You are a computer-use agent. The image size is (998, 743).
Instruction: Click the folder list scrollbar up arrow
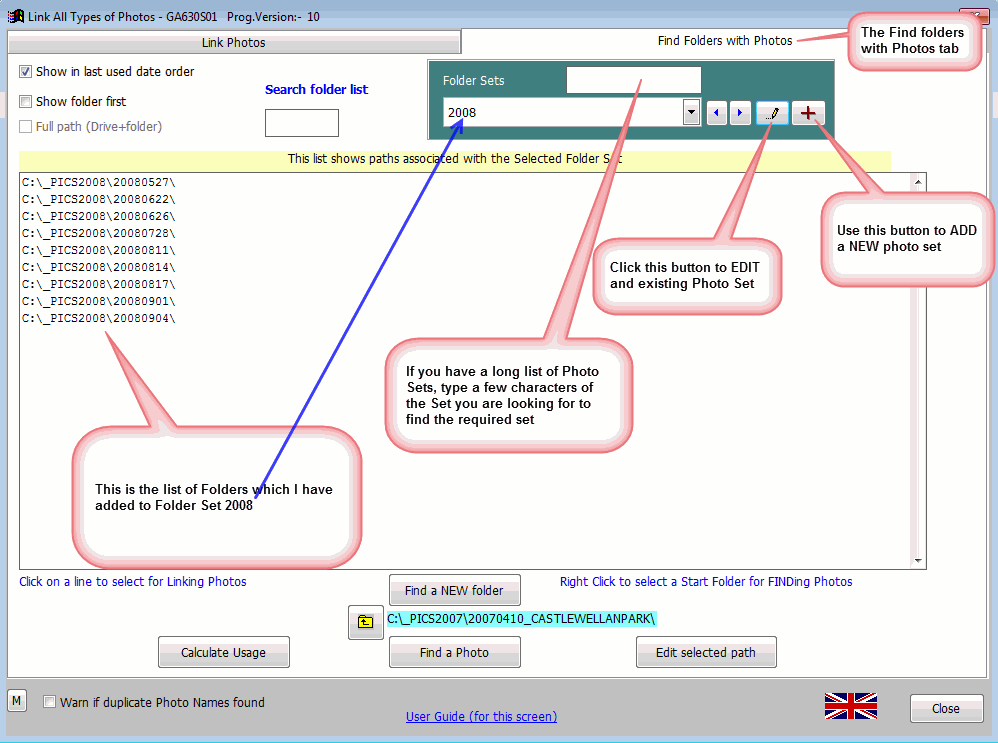click(918, 182)
